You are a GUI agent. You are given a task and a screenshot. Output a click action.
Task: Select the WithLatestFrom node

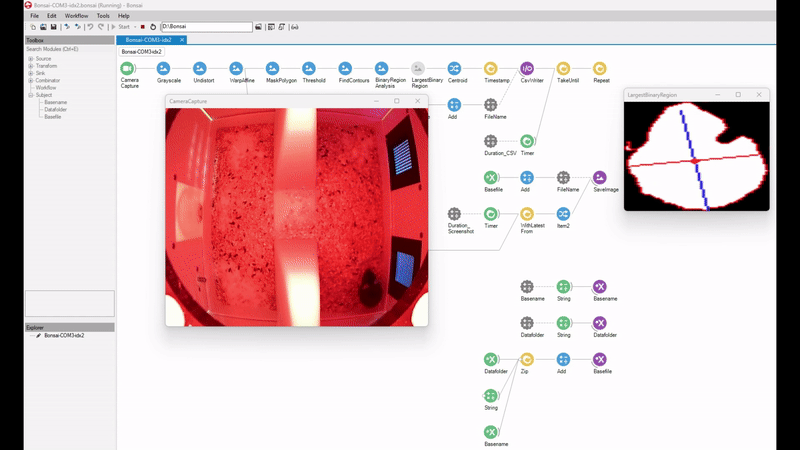pyautogui.click(x=527, y=214)
